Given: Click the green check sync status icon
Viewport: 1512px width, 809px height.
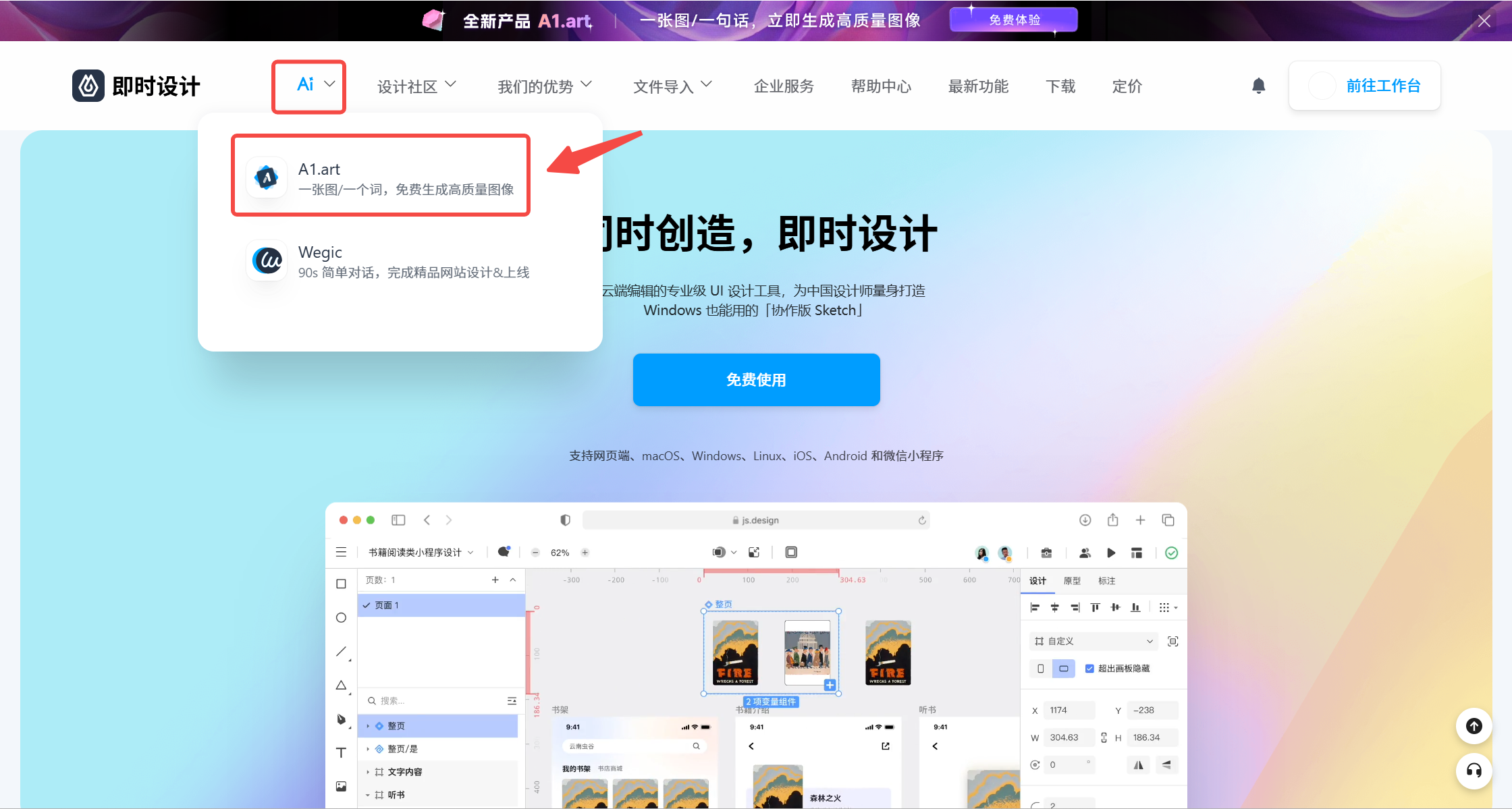Looking at the screenshot, I should tap(1172, 553).
